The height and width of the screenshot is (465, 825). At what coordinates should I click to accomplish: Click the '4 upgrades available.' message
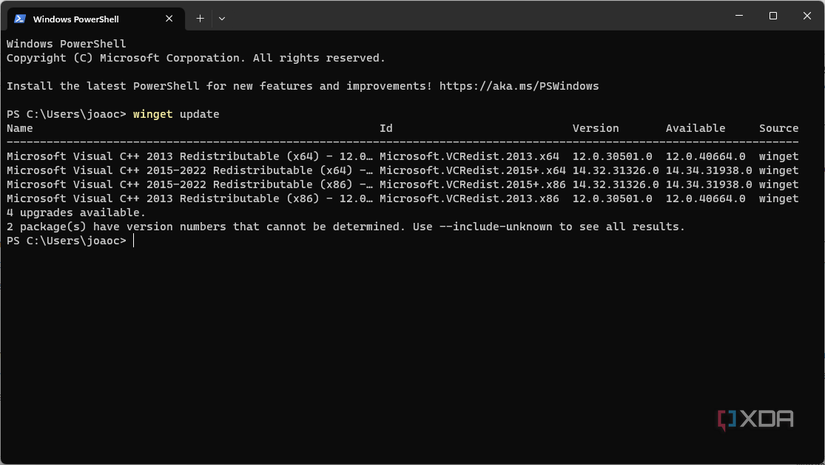(x=76, y=213)
